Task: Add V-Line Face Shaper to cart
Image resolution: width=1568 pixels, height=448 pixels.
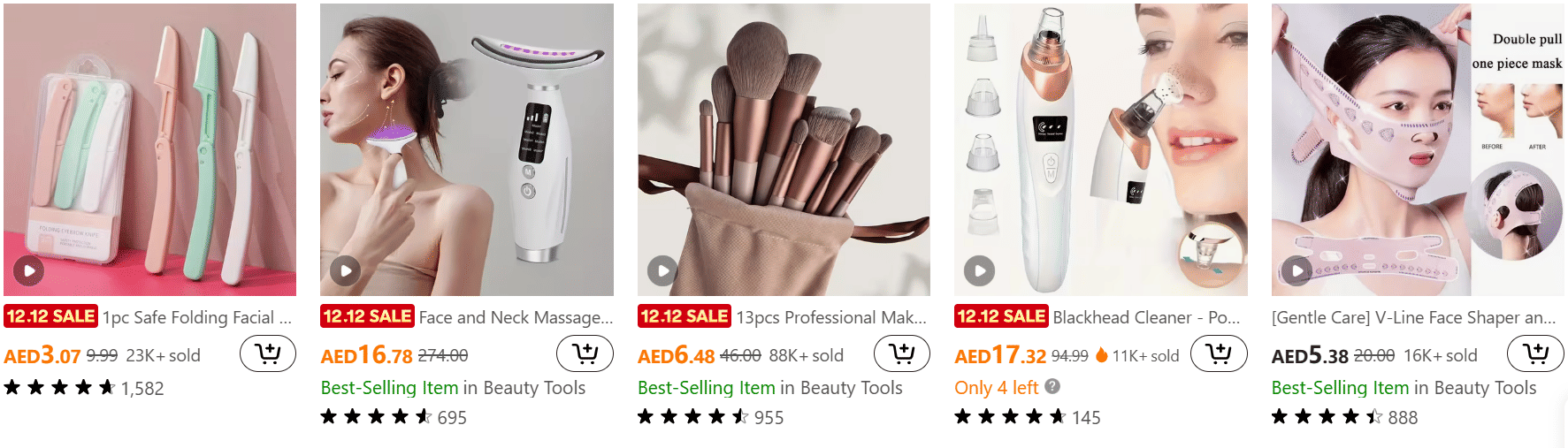Action: [1536, 354]
